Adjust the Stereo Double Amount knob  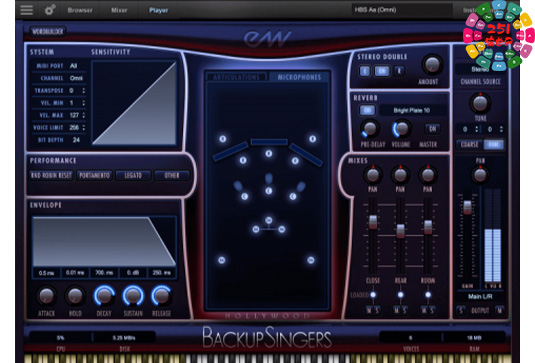pos(432,64)
